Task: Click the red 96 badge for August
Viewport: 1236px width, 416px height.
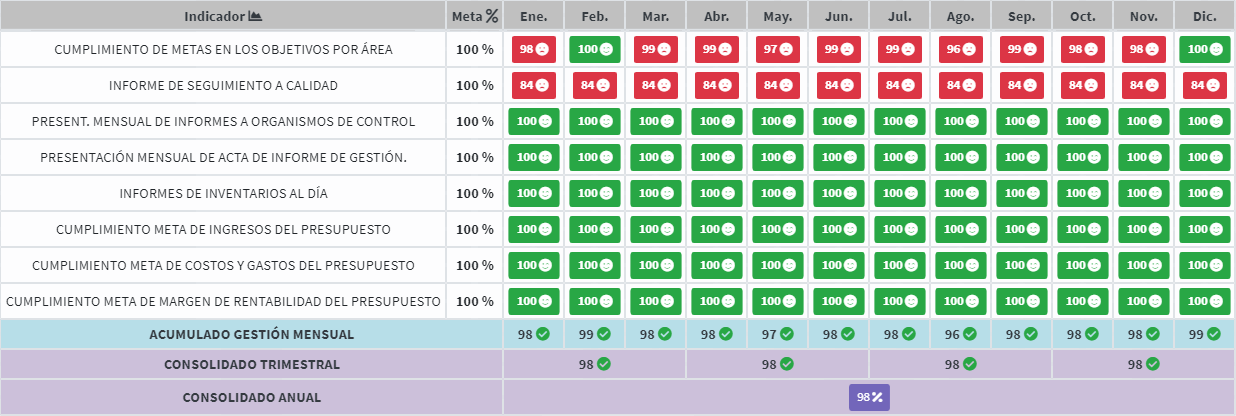Action: (x=961, y=49)
